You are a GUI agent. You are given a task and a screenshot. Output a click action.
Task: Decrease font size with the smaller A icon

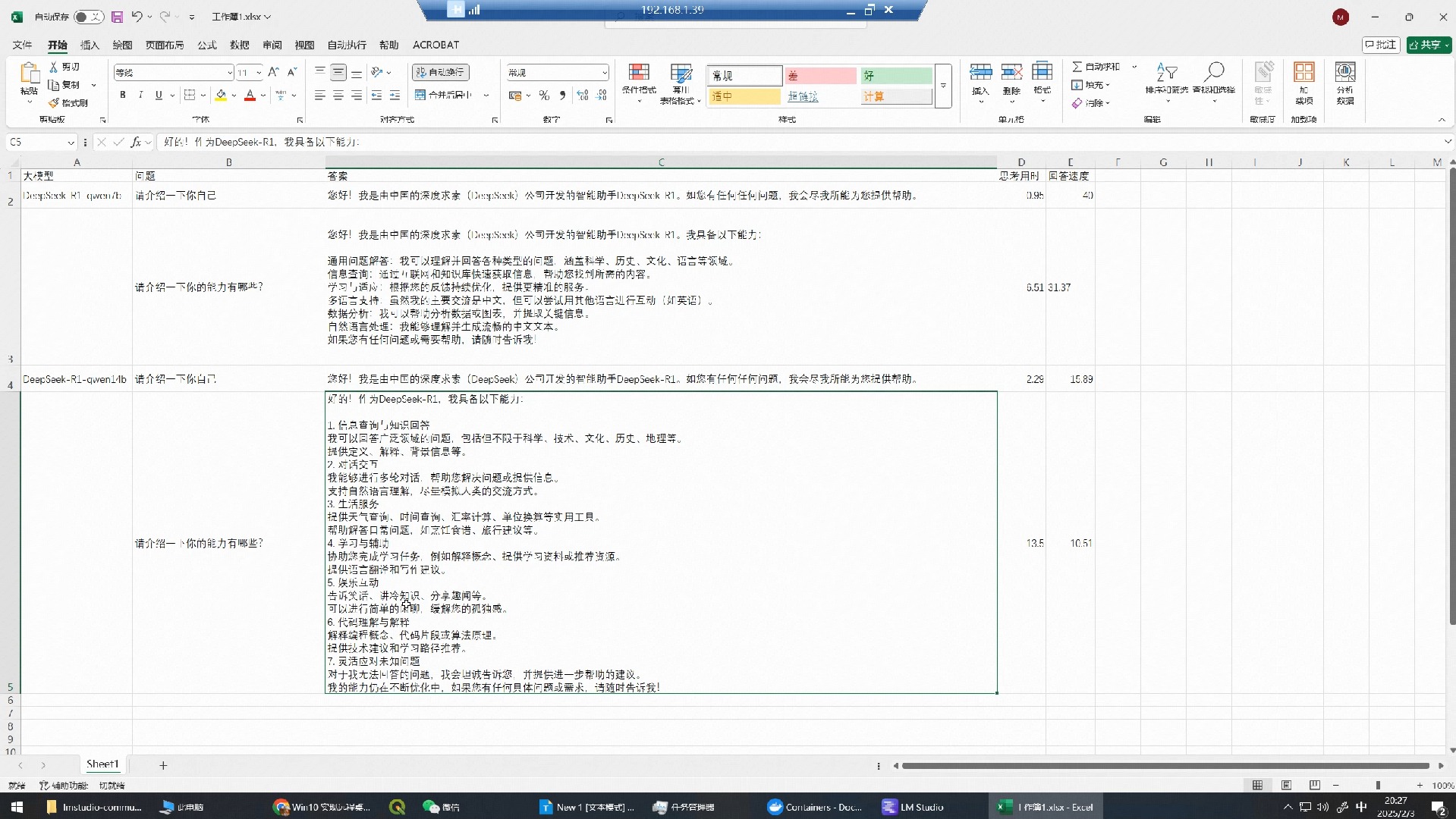tap(292, 72)
